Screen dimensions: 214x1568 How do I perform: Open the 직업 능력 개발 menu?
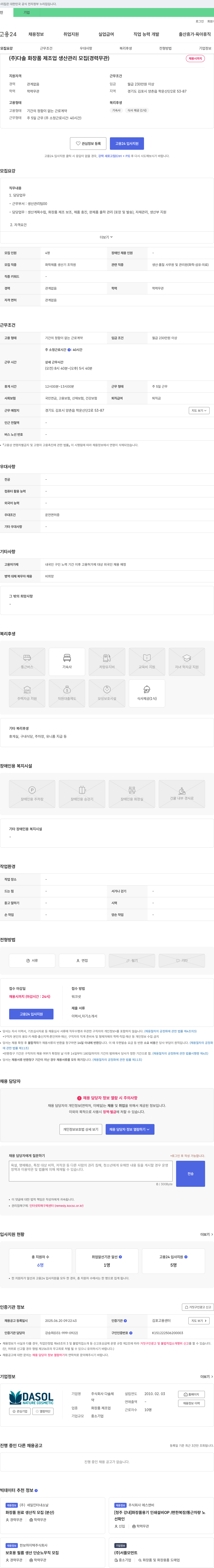(146, 34)
